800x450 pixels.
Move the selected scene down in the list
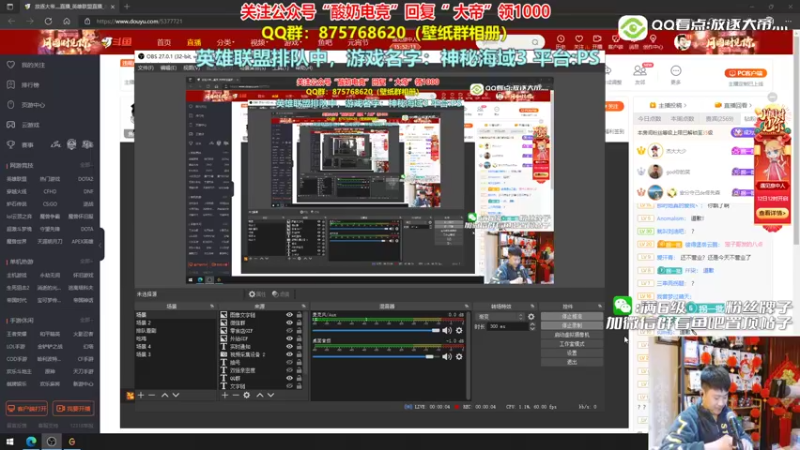tap(176, 395)
